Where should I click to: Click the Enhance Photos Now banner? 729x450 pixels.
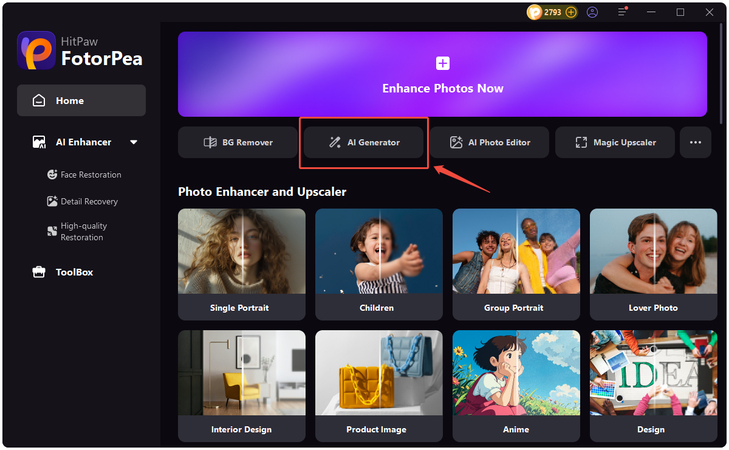[442, 74]
